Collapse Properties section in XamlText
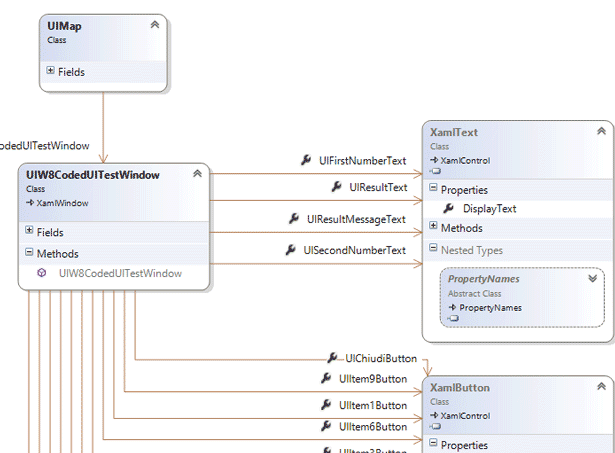The height and width of the screenshot is (453, 615). [x=433, y=188]
